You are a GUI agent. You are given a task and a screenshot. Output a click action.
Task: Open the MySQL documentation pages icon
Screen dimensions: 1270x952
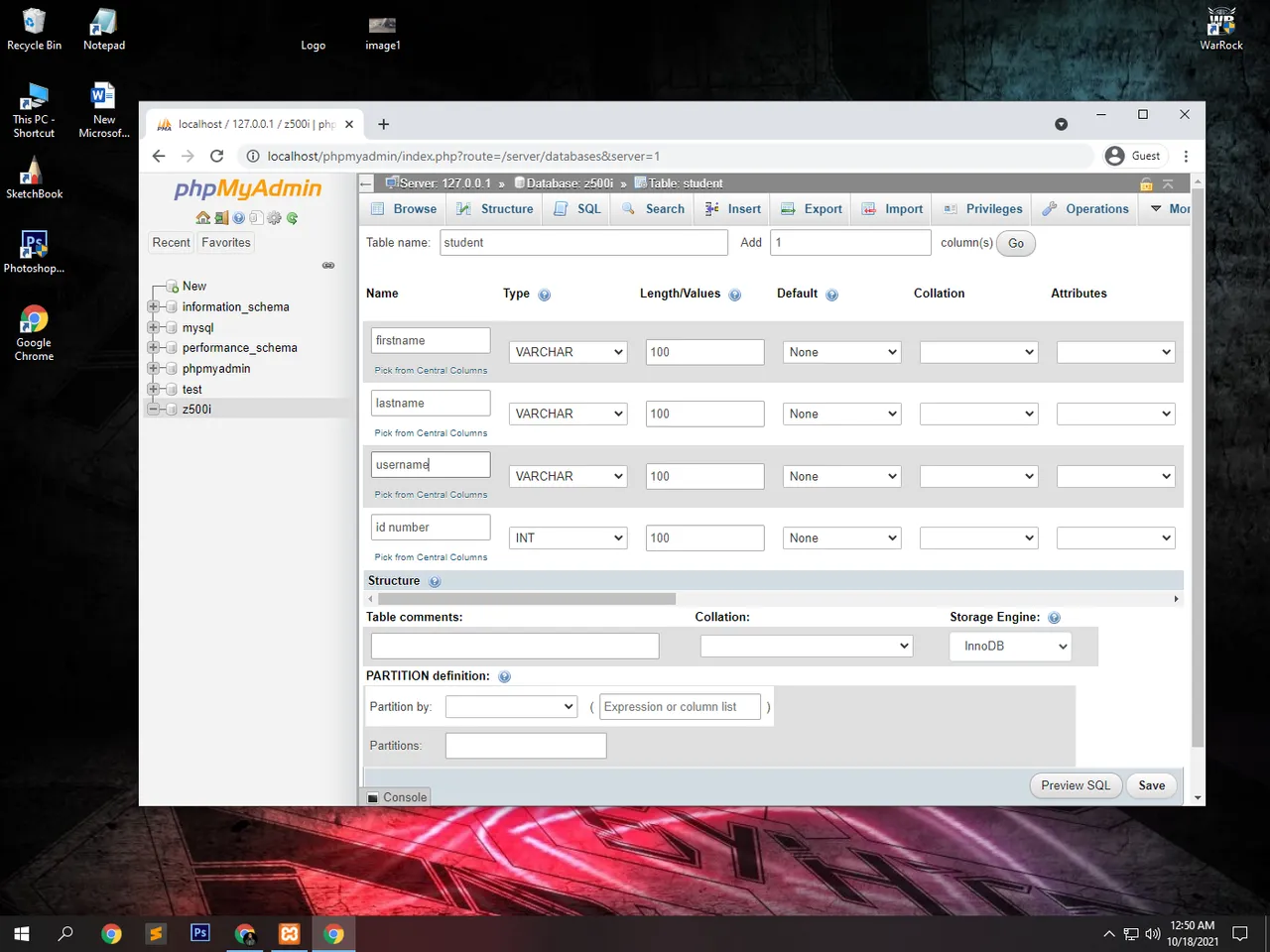pos(256,218)
